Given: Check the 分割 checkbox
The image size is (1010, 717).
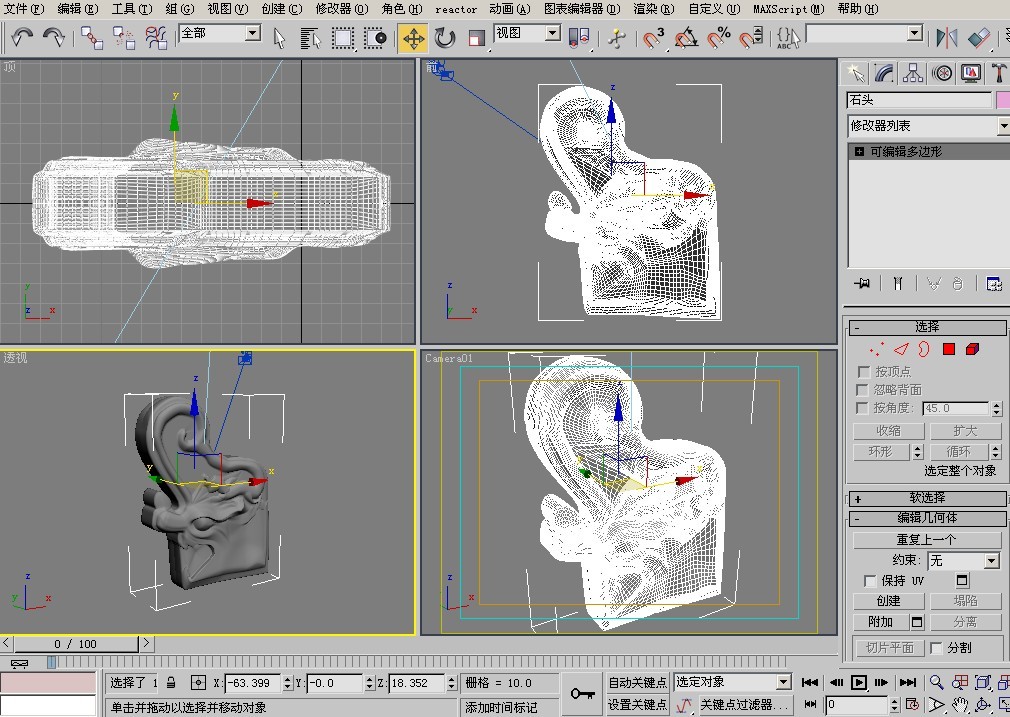Looking at the screenshot, I should click(x=936, y=647).
